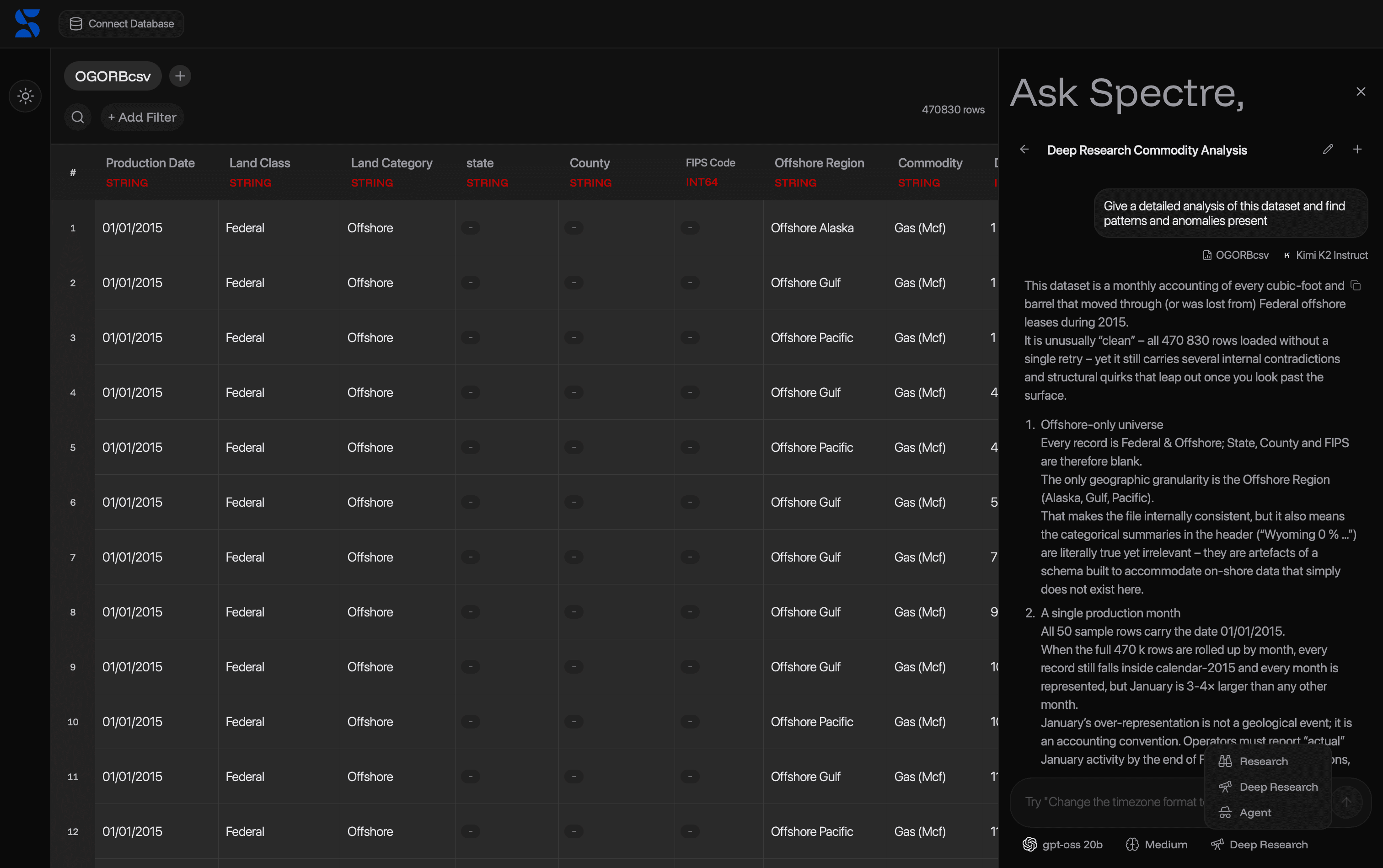Click the Connect Database button
1383x868 pixels.
(121, 23)
